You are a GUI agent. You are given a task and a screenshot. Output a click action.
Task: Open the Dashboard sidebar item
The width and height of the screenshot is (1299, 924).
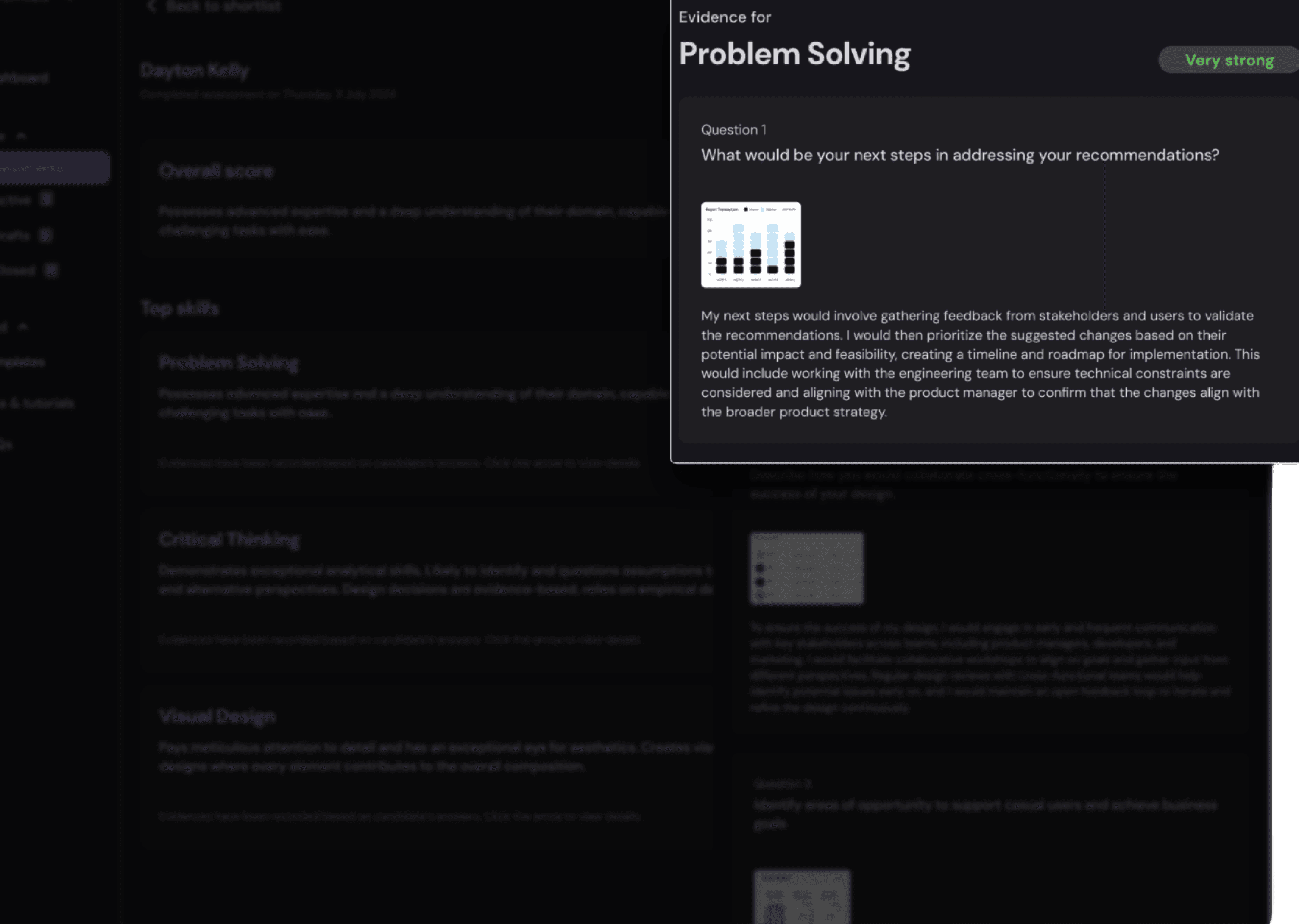(24, 78)
